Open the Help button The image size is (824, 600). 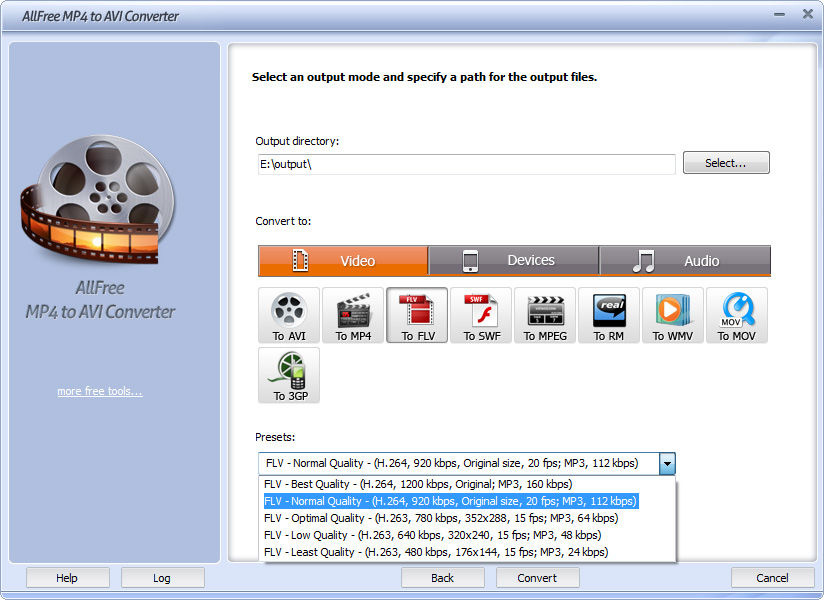click(x=67, y=578)
